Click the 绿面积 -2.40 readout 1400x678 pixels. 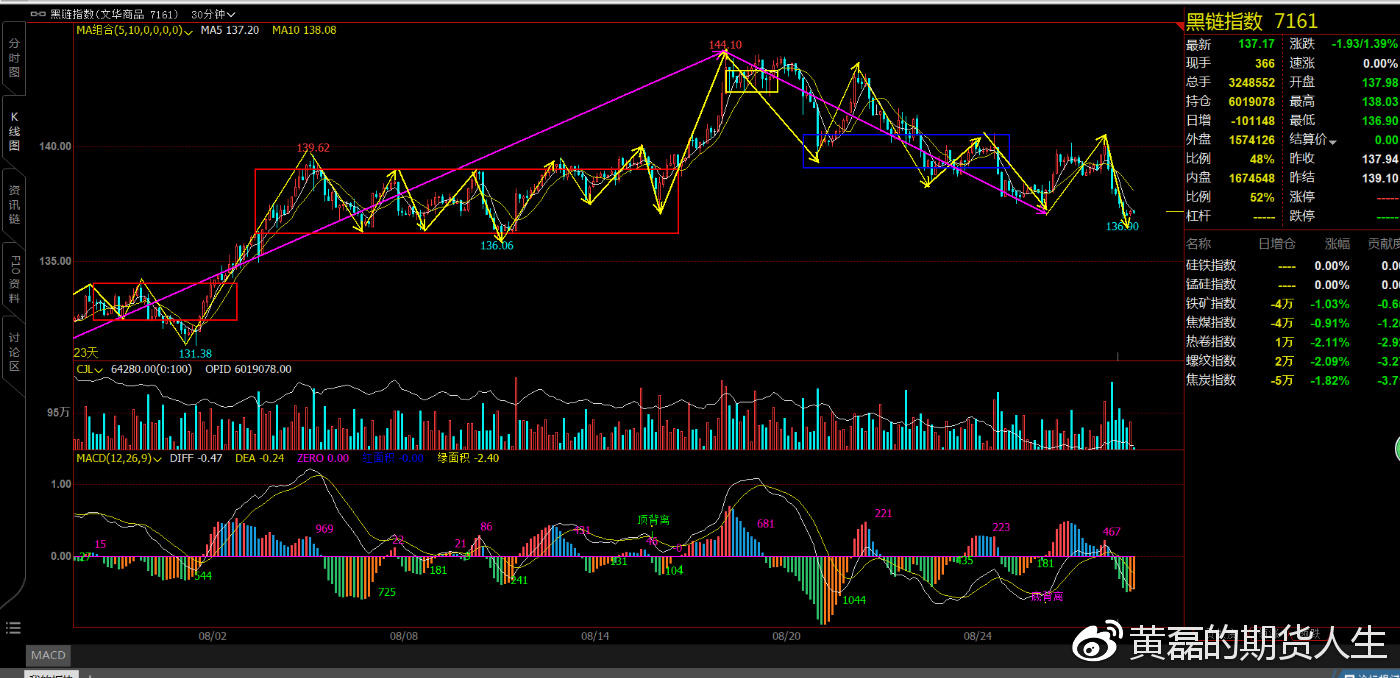(x=468, y=458)
